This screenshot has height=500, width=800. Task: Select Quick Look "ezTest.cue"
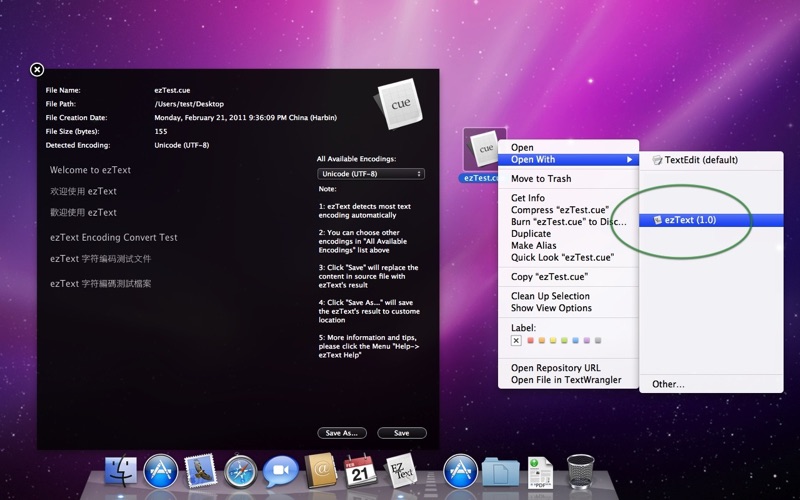tap(568, 258)
